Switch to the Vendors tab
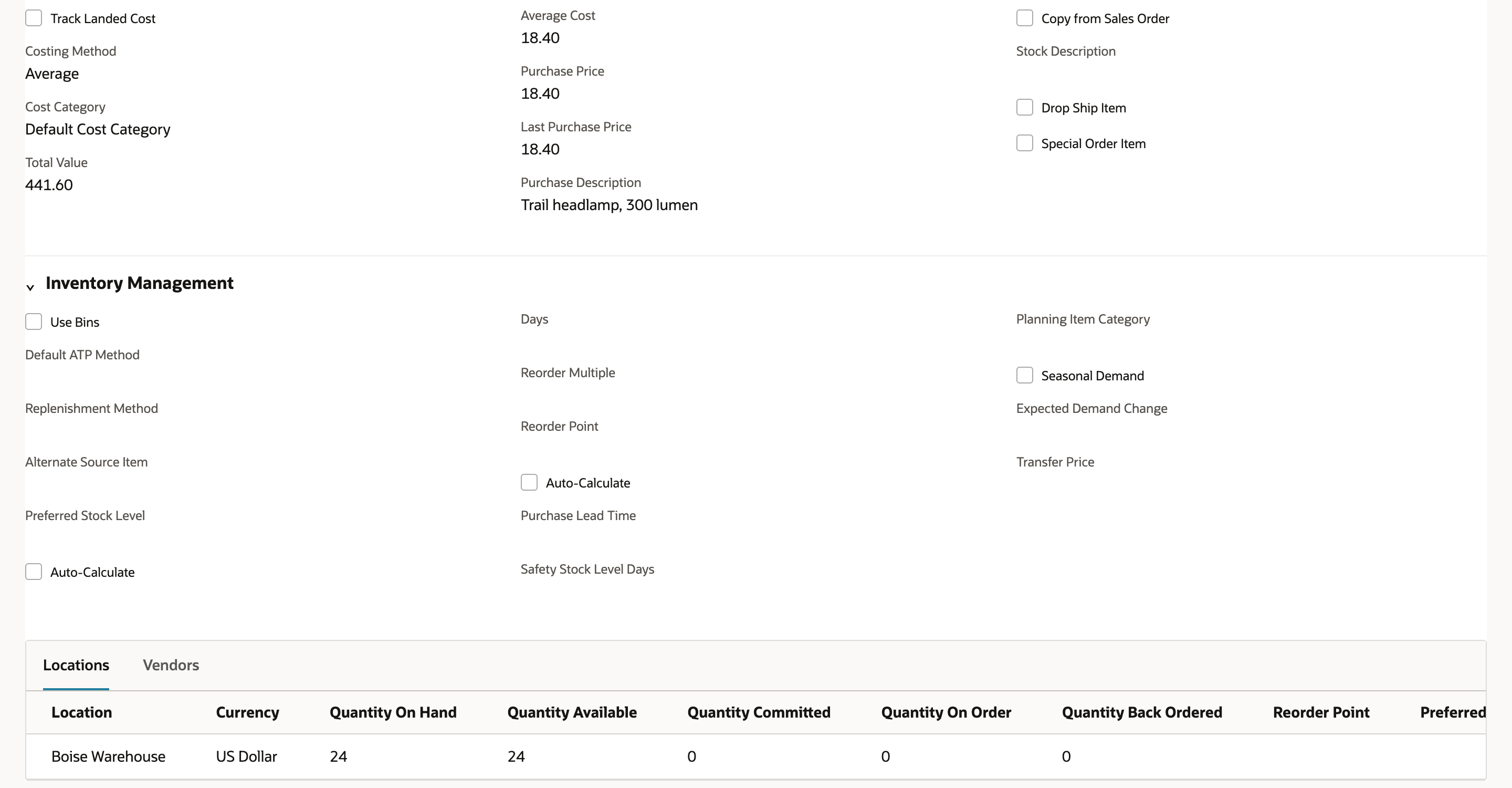Screen dimensions: 1512x788 (171, 665)
